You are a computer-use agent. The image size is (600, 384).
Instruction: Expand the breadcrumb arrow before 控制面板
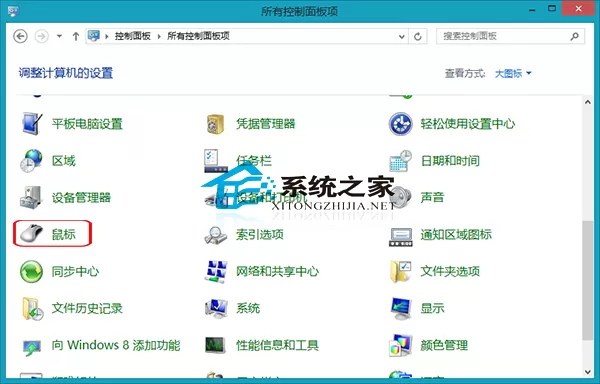[107, 36]
